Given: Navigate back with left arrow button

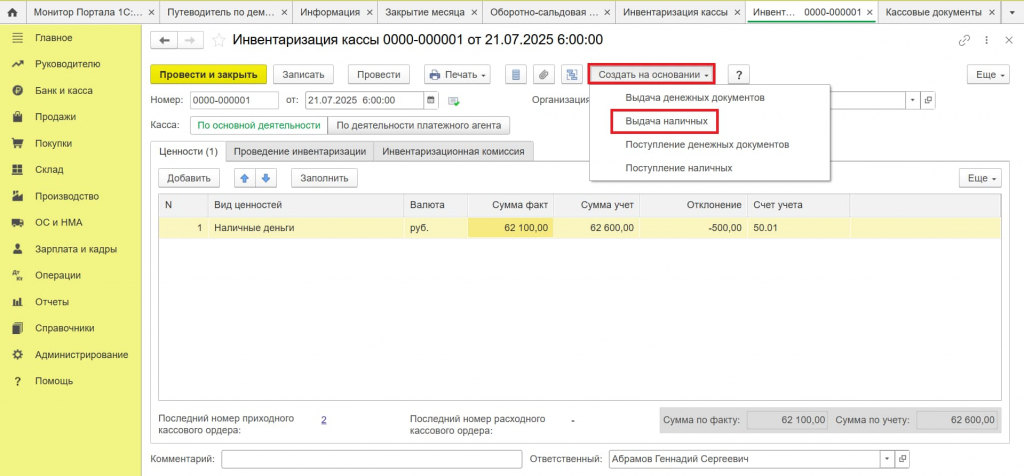Looking at the screenshot, I should click(x=164, y=40).
